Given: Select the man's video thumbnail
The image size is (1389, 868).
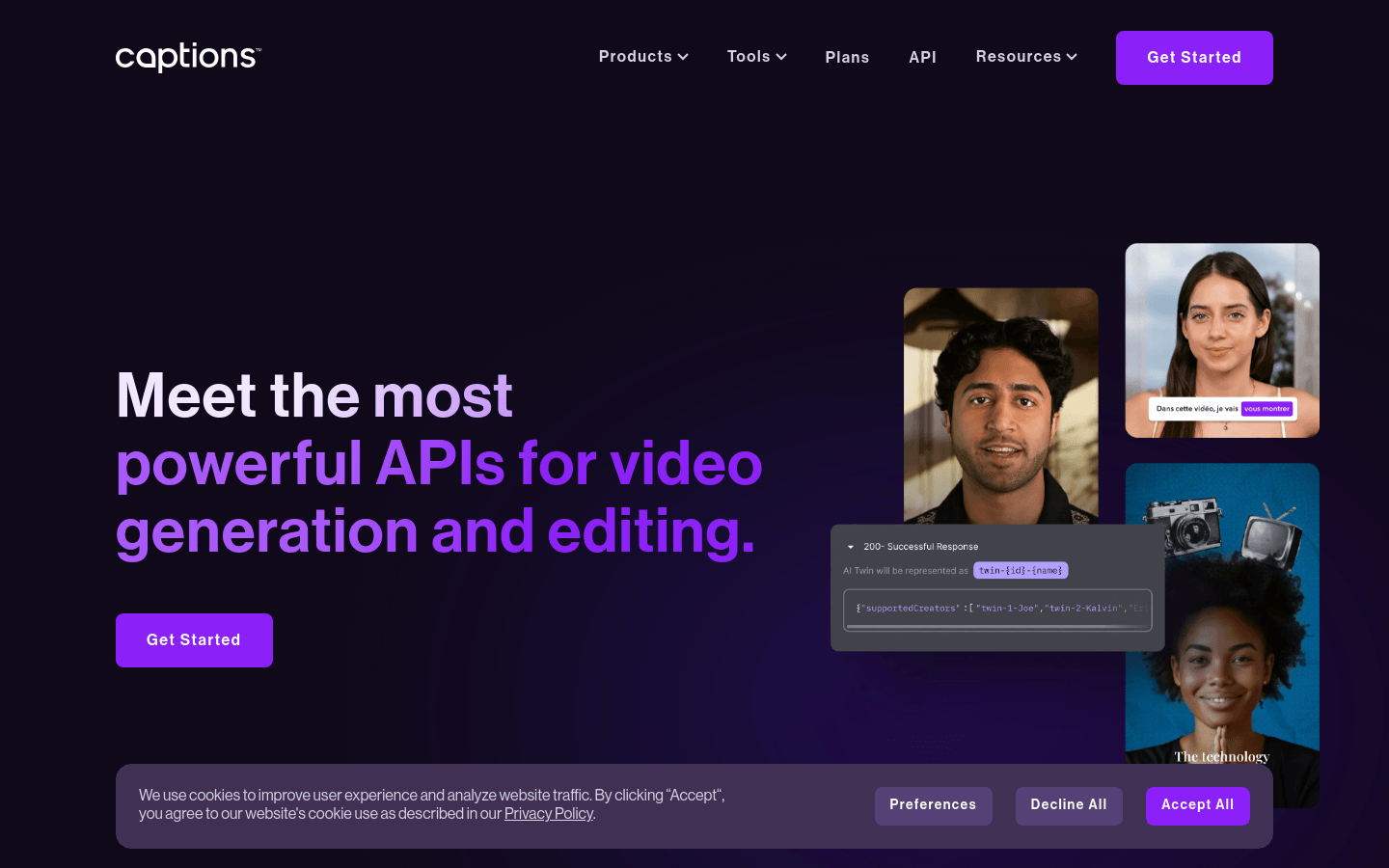Looking at the screenshot, I should (1000, 406).
